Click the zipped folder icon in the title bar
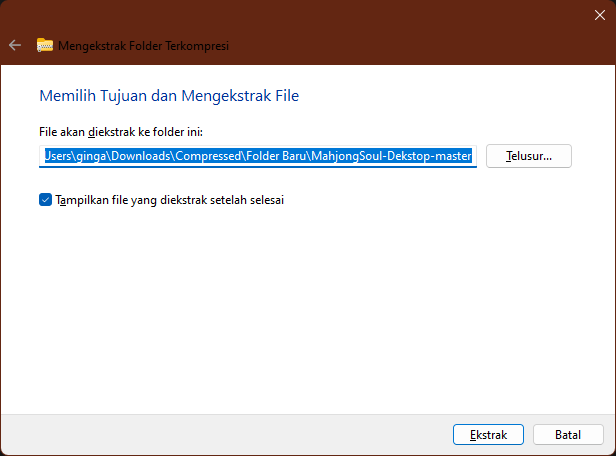 click(x=45, y=45)
